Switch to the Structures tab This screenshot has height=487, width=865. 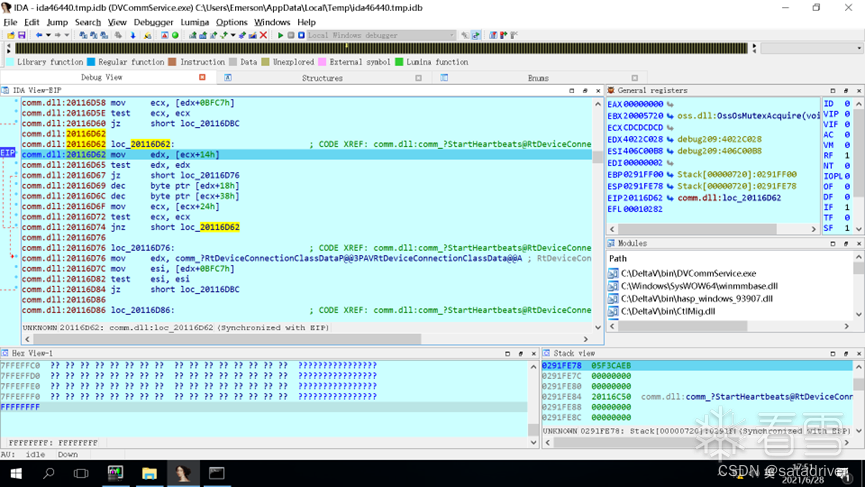point(322,77)
